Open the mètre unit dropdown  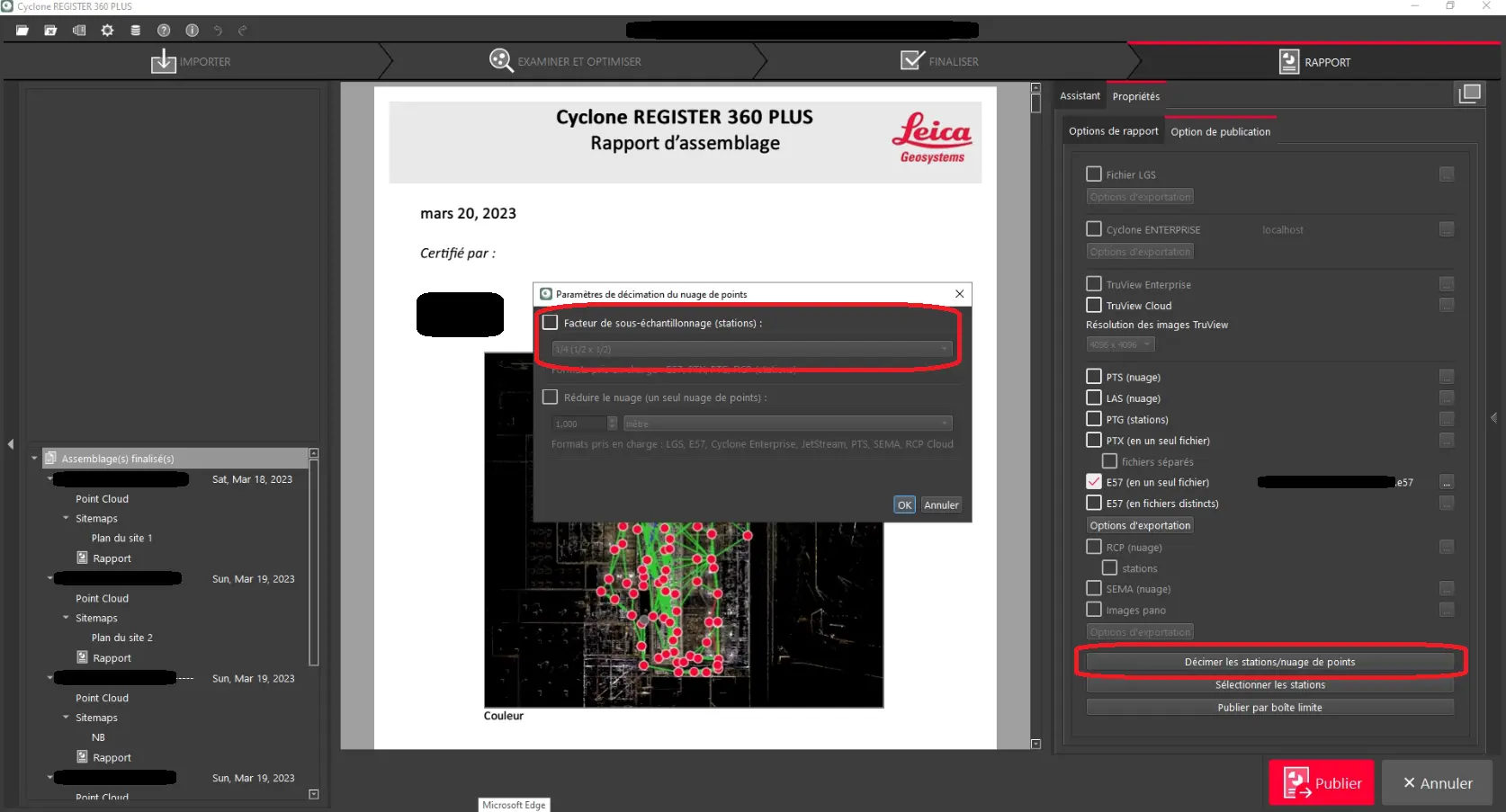coord(787,424)
